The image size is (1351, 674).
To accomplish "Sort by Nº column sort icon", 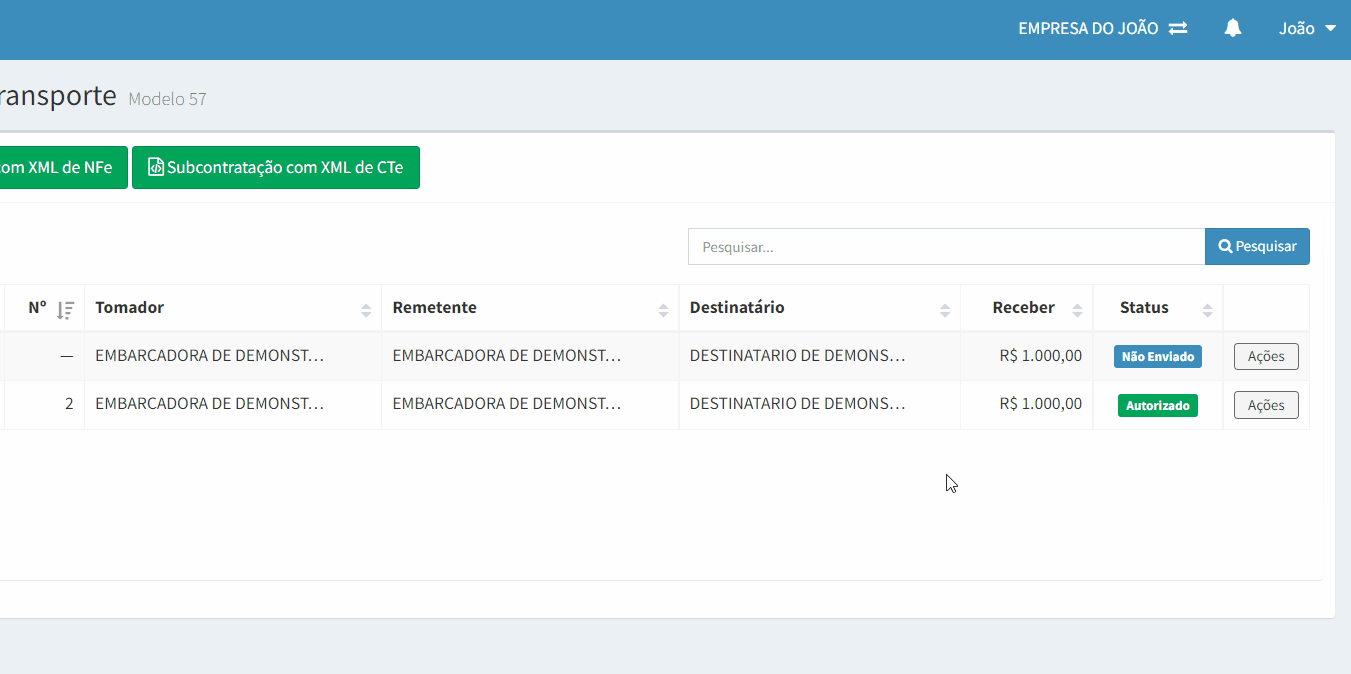I will (65, 309).
